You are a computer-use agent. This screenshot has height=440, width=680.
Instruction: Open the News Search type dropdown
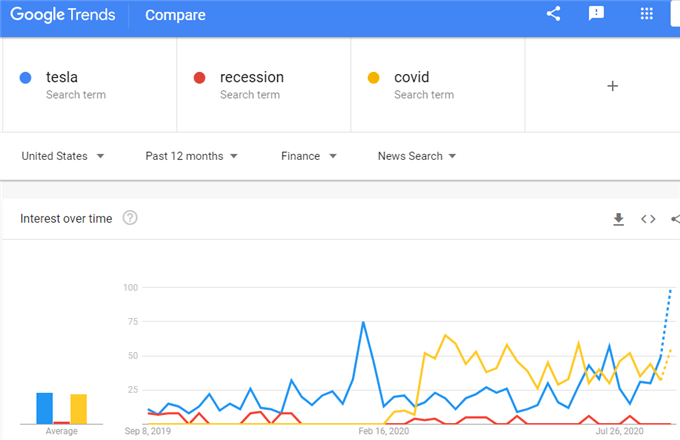pos(417,156)
